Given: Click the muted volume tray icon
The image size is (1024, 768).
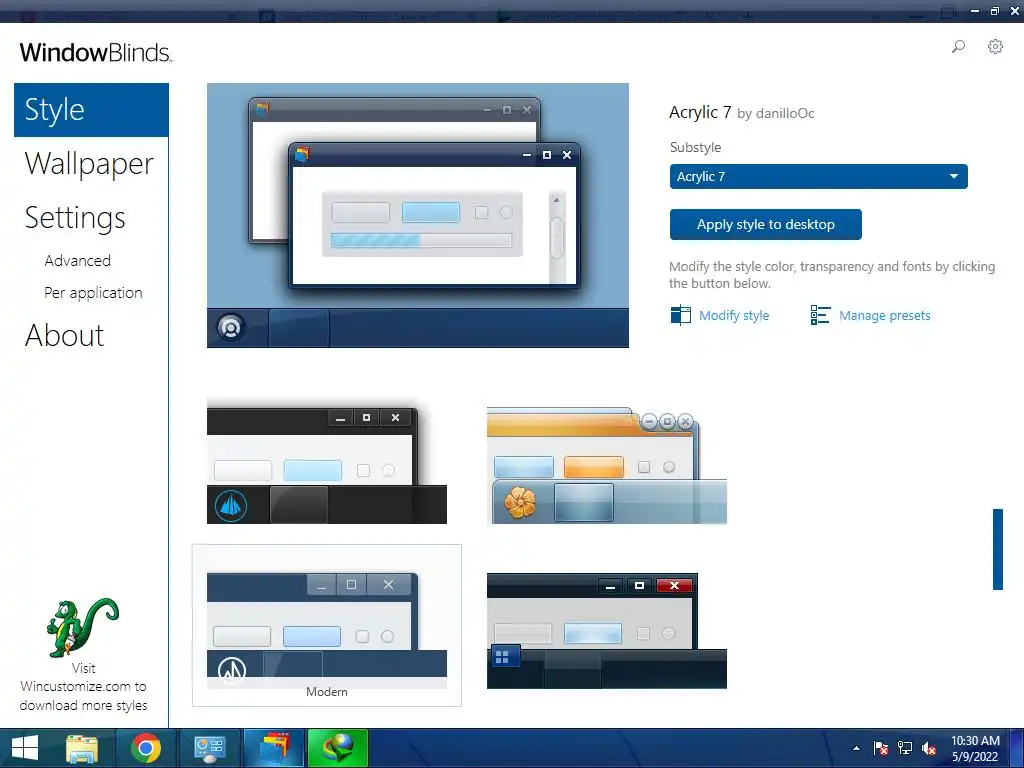Looking at the screenshot, I should coord(929,748).
